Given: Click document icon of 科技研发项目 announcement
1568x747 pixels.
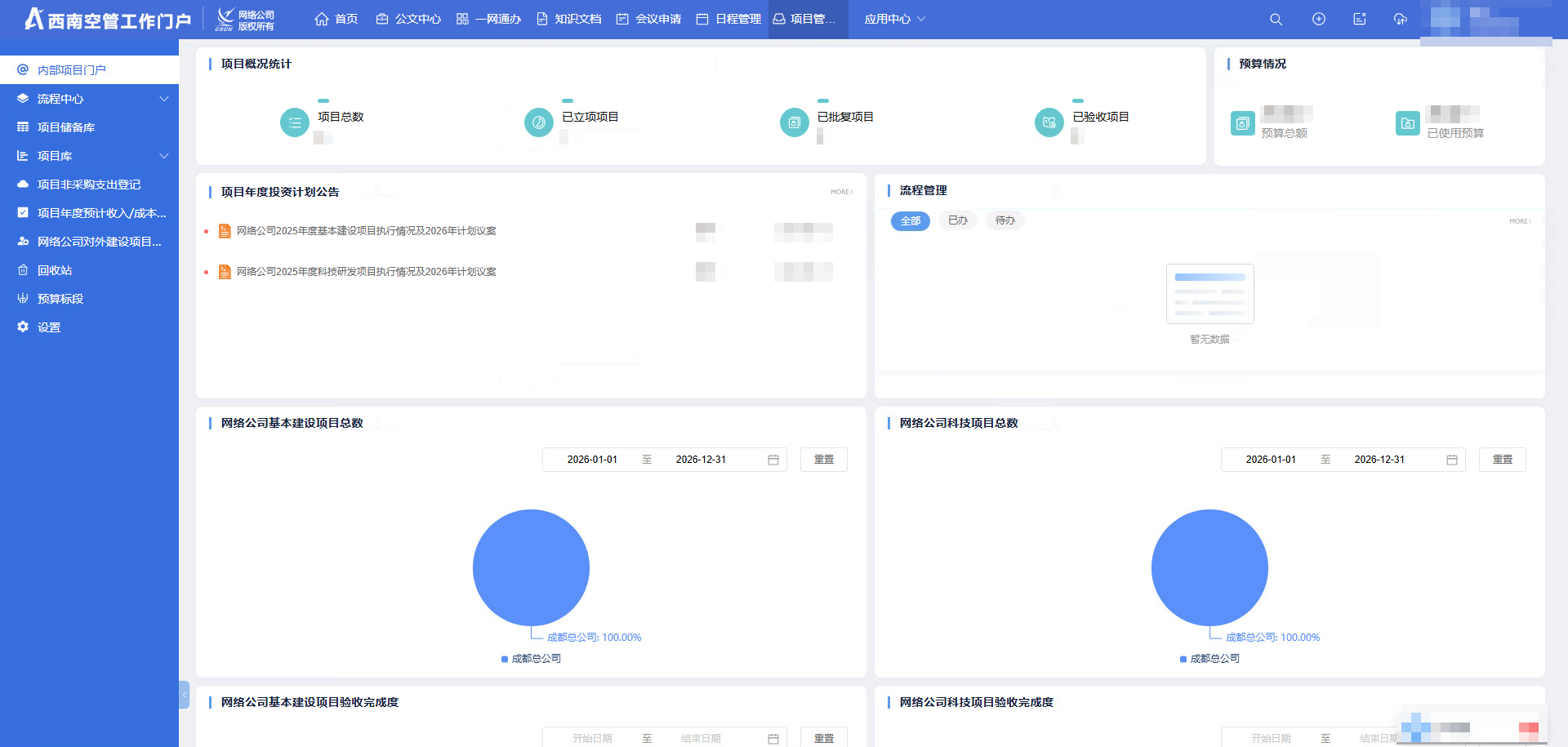Looking at the screenshot, I should 225,272.
